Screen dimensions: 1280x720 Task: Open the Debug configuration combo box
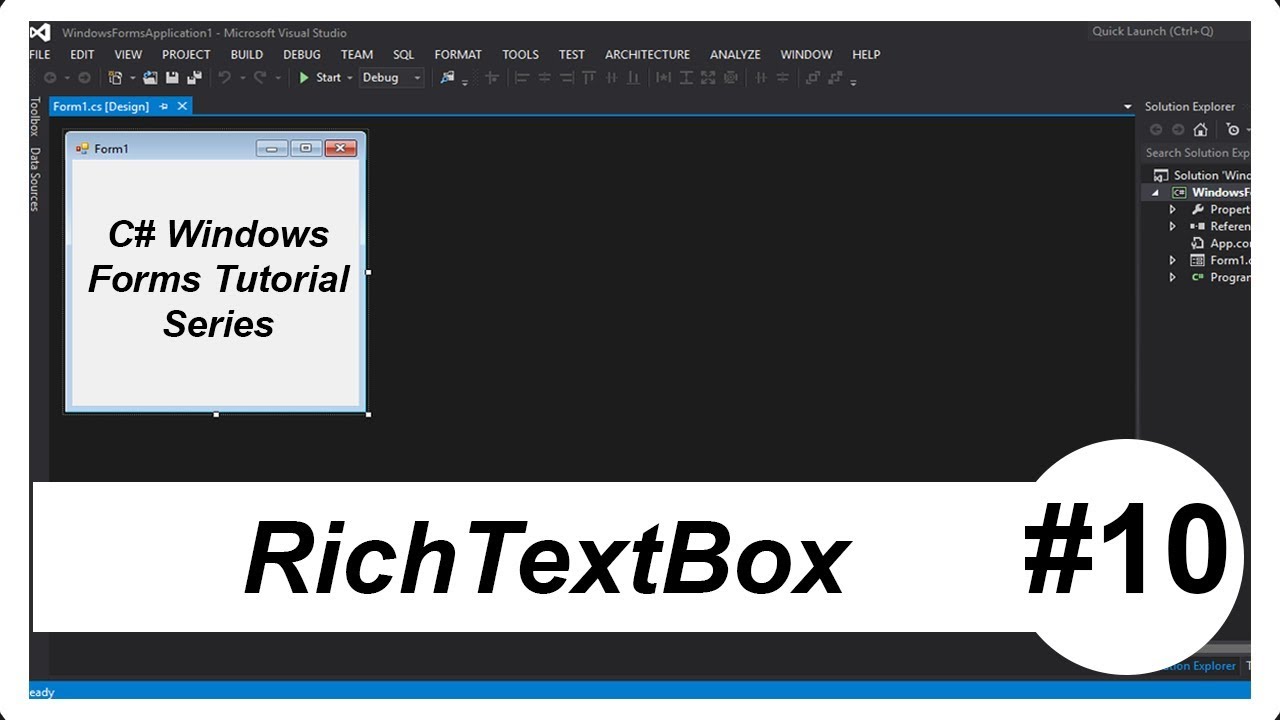(392, 78)
